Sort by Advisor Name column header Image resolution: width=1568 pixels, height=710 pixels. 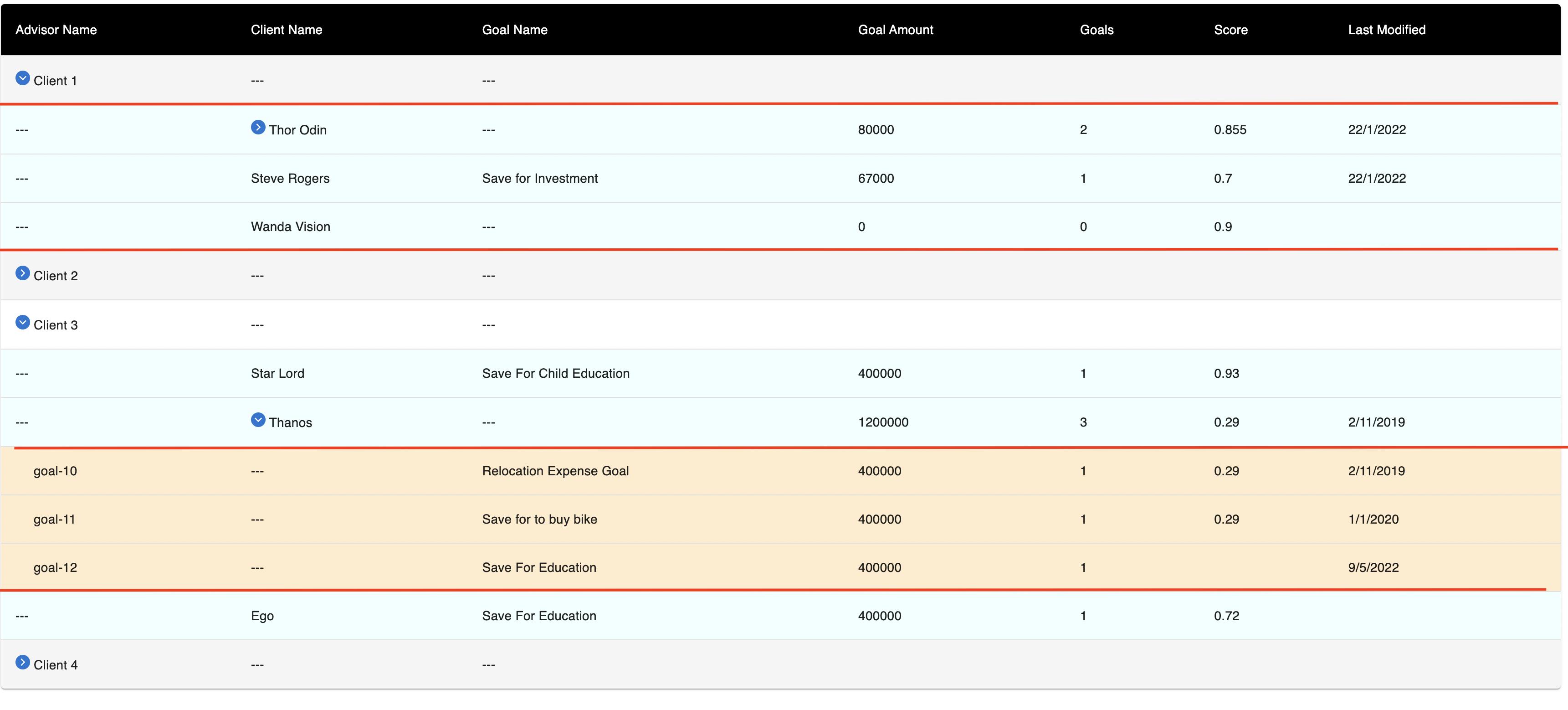(56, 30)
